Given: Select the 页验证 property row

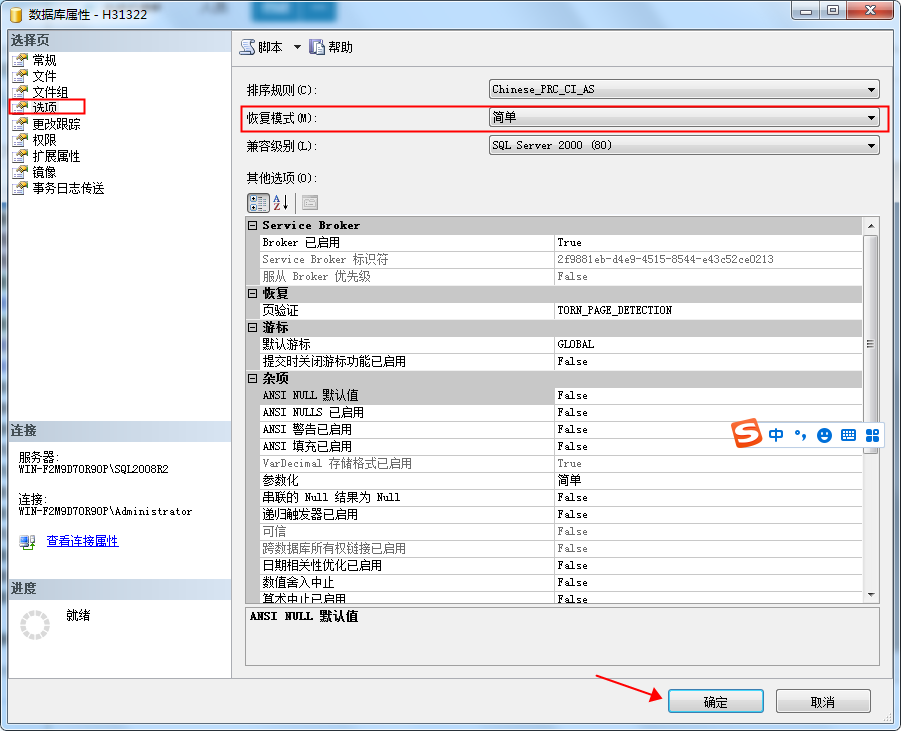Looking at the screenshot, I should coord(400,310).
